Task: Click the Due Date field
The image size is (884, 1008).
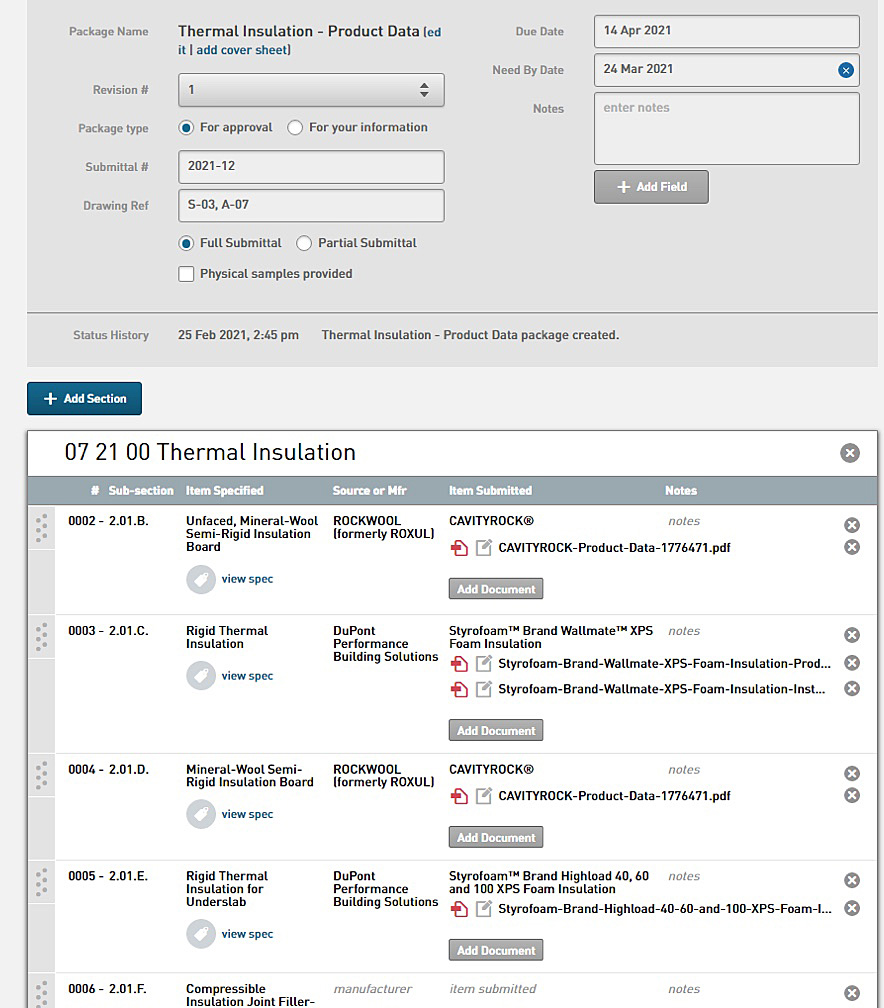Action: 726,32
